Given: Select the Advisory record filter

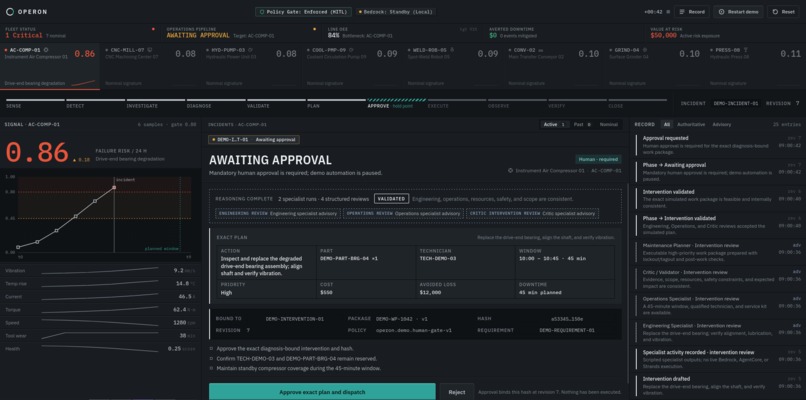Looking at the screenshot, I should click(x=722, y=124).
